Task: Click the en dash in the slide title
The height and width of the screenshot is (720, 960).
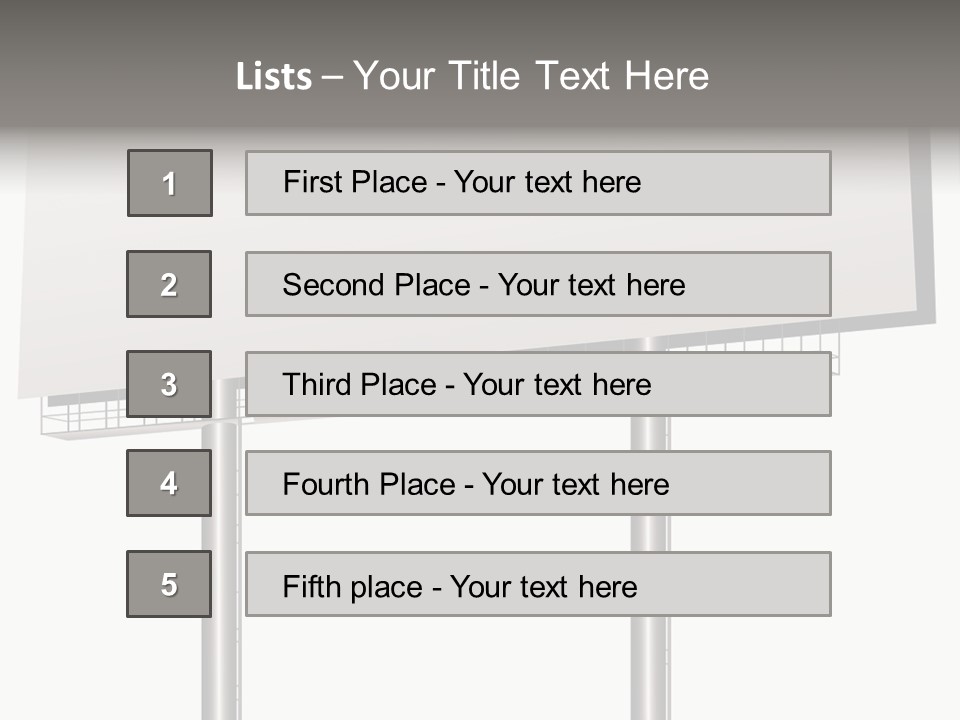Action: point(332,77)
